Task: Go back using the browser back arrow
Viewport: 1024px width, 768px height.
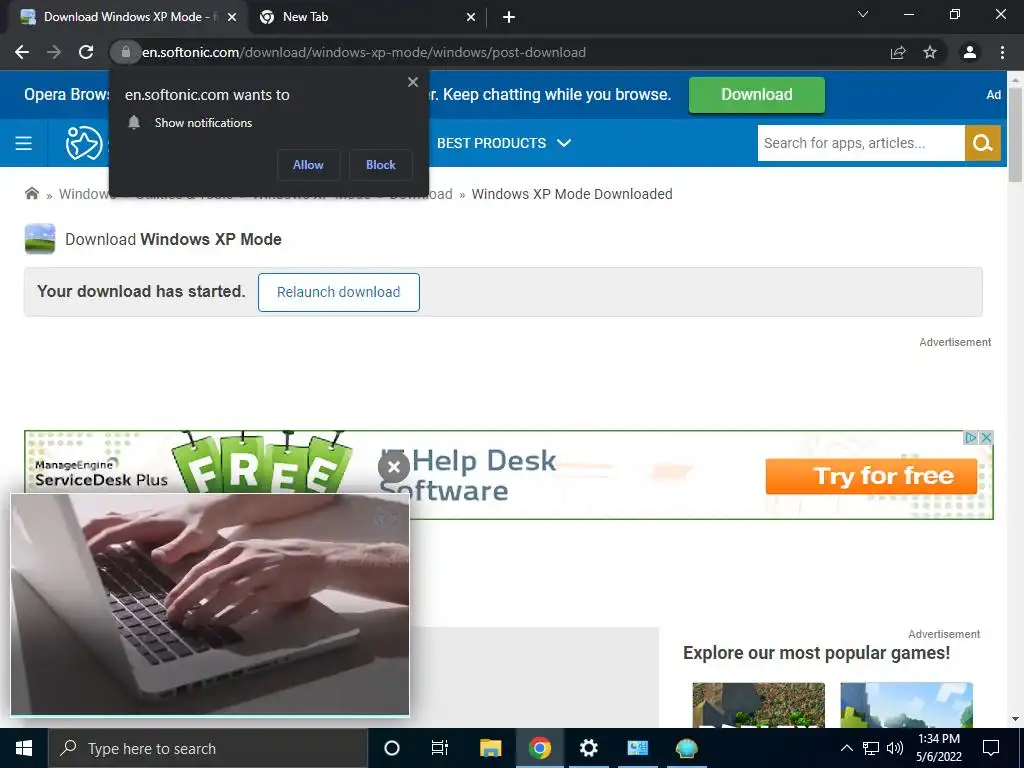Action: (x=22, y=52)
